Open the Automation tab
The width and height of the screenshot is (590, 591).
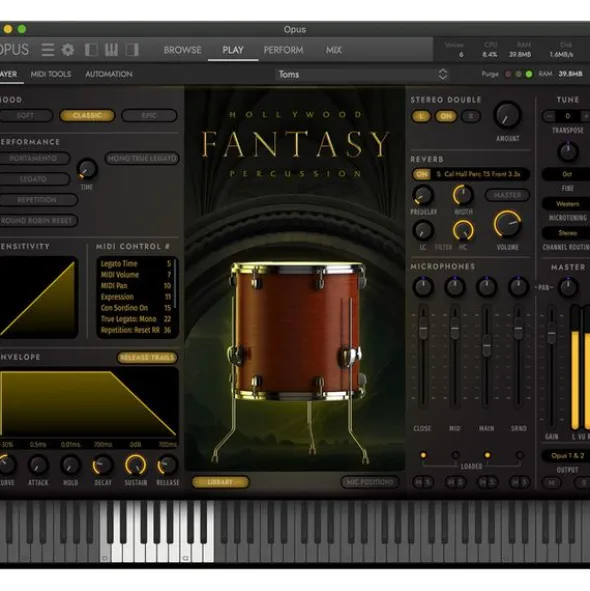coord(109,74)
